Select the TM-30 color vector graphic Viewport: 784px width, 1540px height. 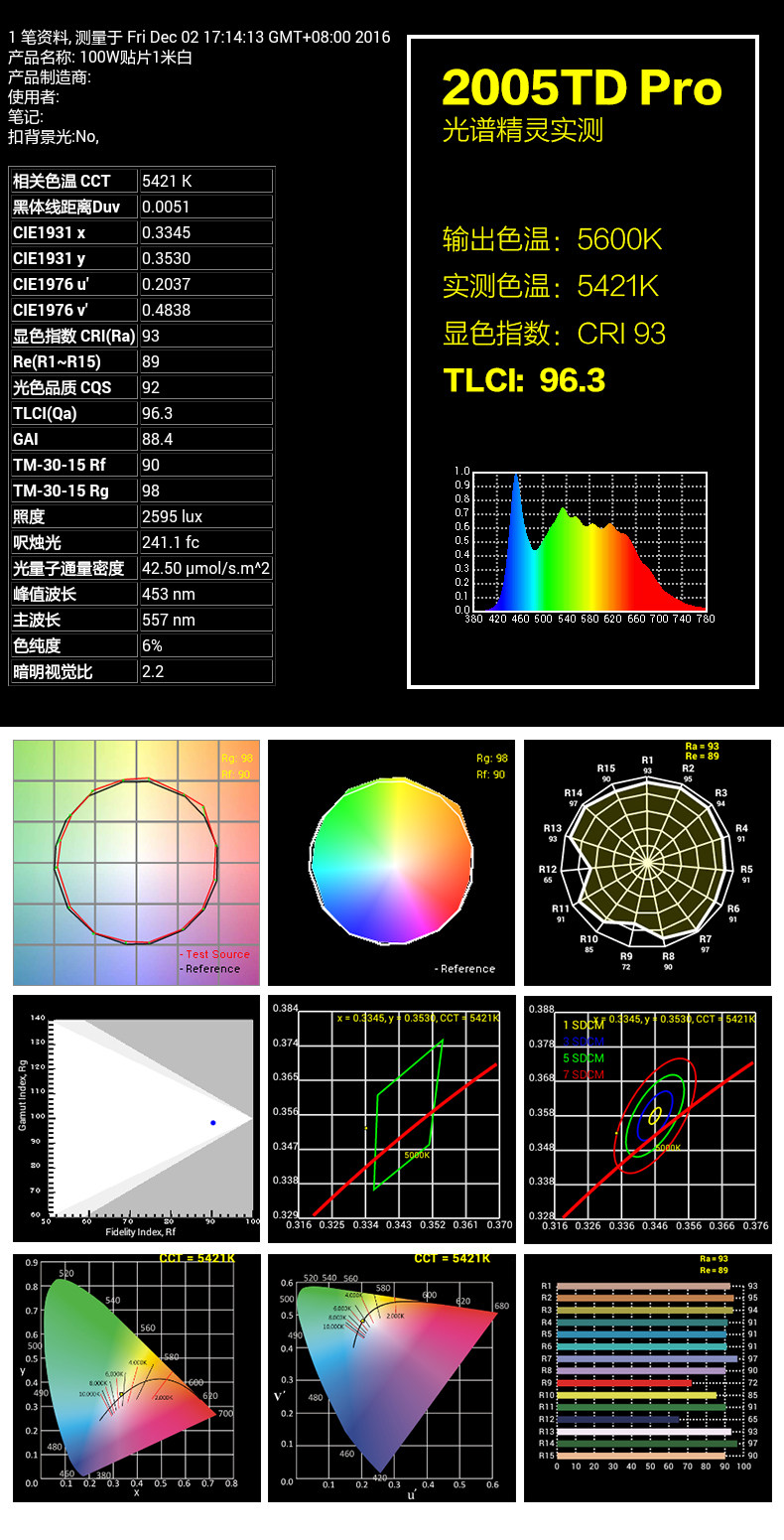coord(136,863)
